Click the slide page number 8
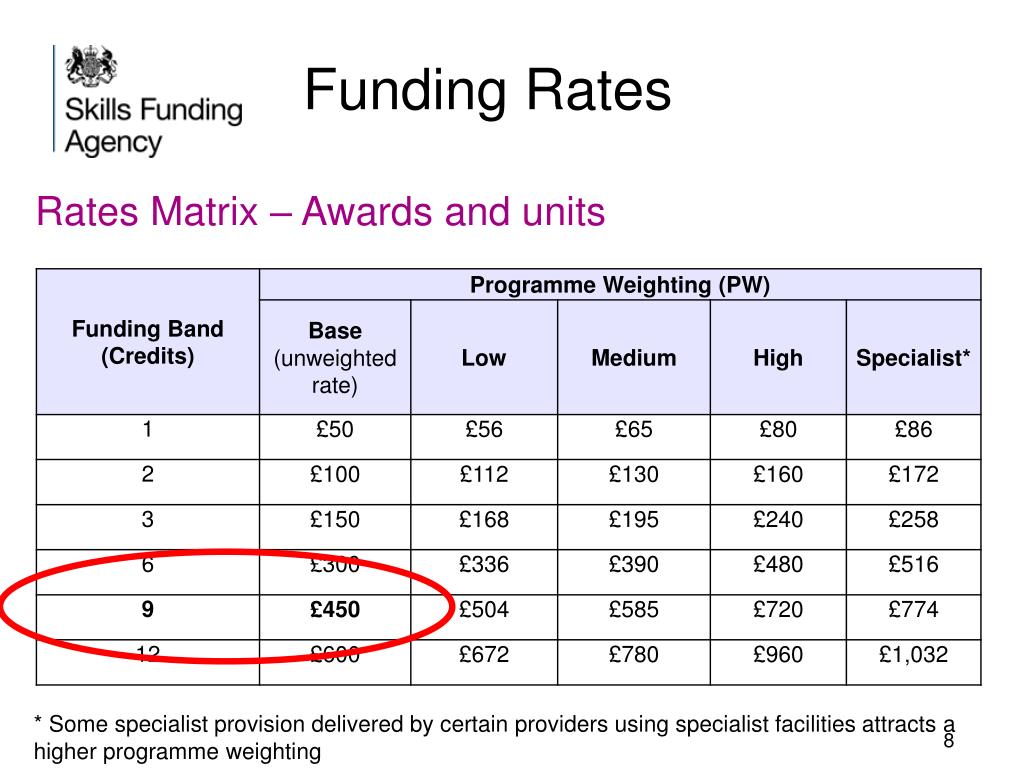The image size is (1024, 768). pos(949,741)
